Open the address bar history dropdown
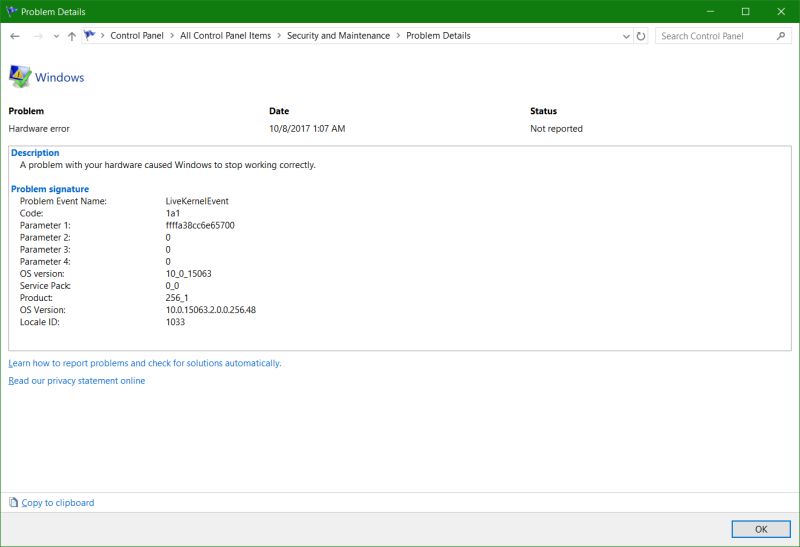This screenshot has width=800, height=547. [x=626, y=36]
